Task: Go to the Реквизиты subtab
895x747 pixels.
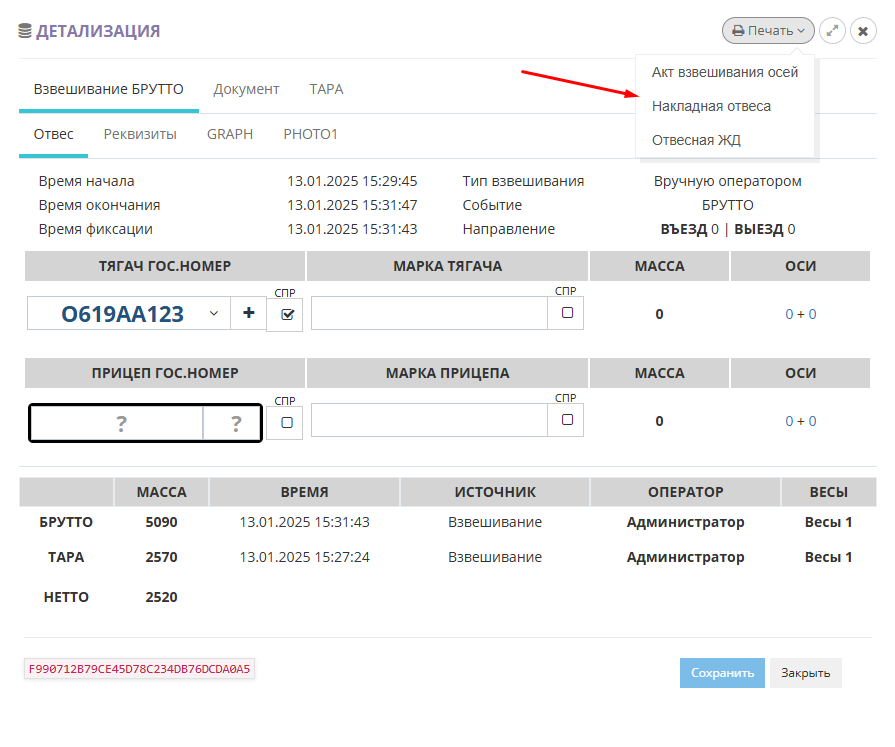Action: (140, 134)
